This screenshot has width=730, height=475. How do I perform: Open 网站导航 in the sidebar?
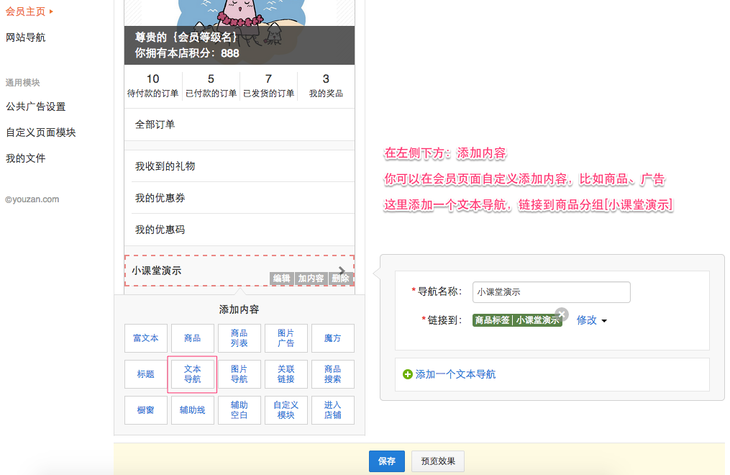(25, 37)
